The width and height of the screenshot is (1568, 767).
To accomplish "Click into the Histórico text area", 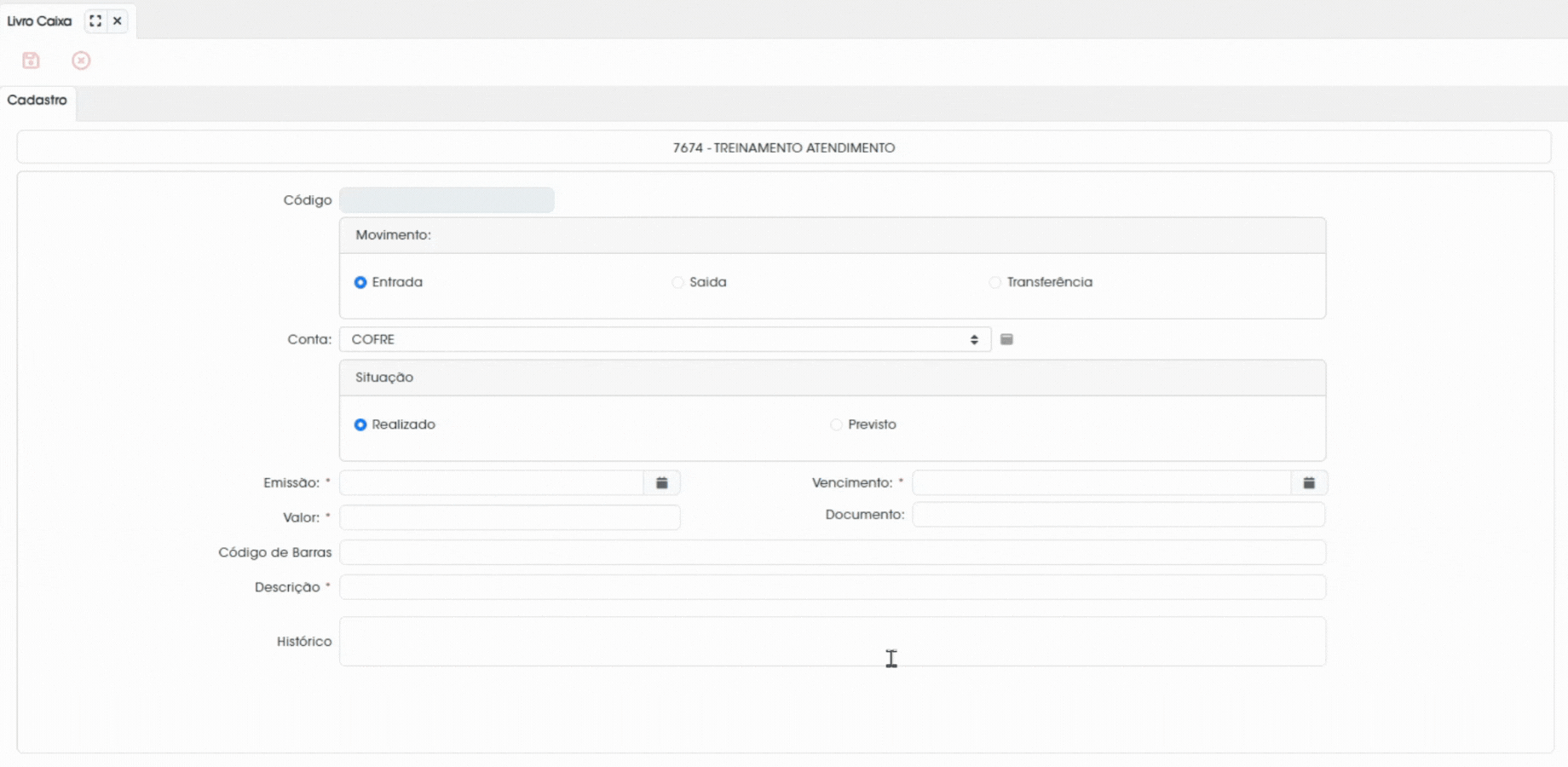I will (x=833, y=642).
